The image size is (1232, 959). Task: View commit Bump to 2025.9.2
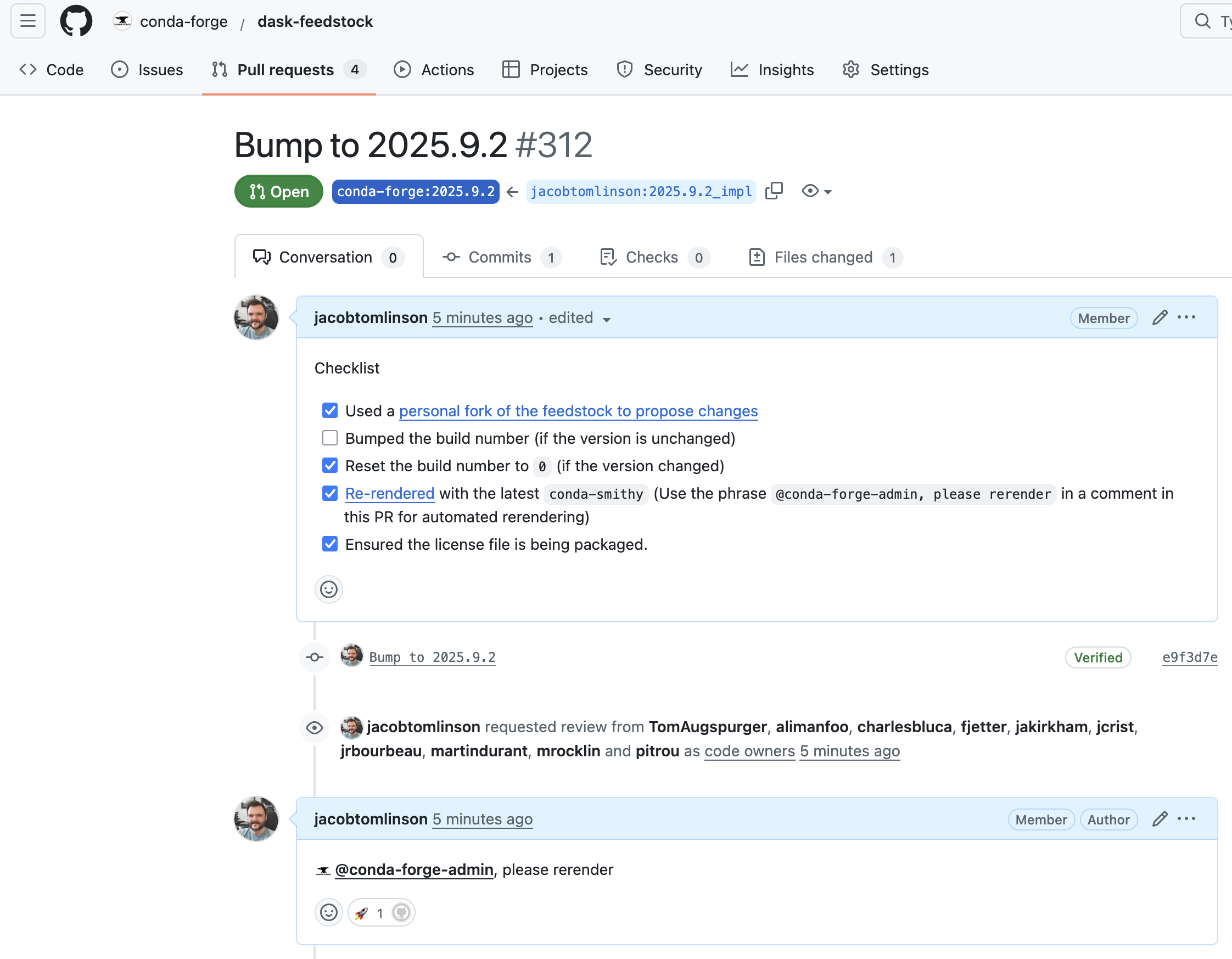click(432, 656)
